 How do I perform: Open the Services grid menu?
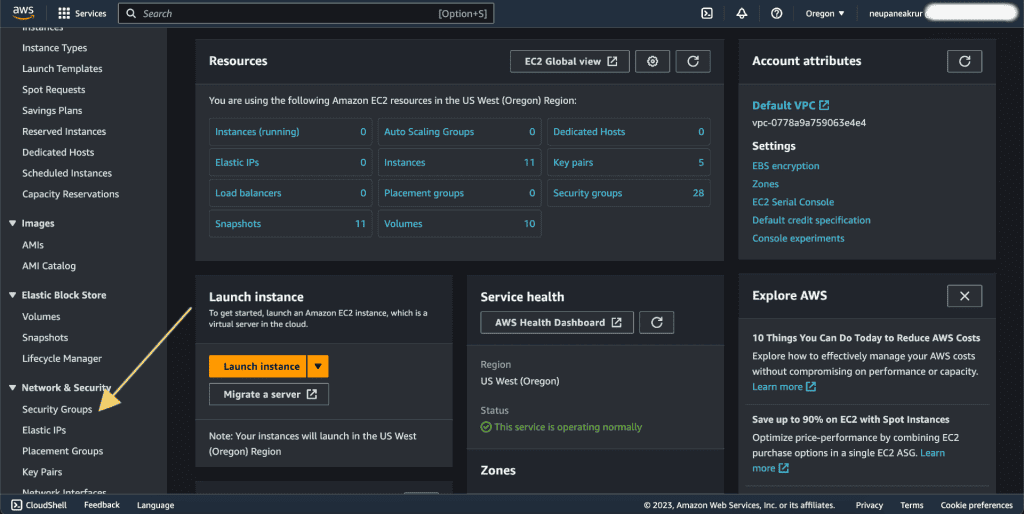click(x=82, y=13)
